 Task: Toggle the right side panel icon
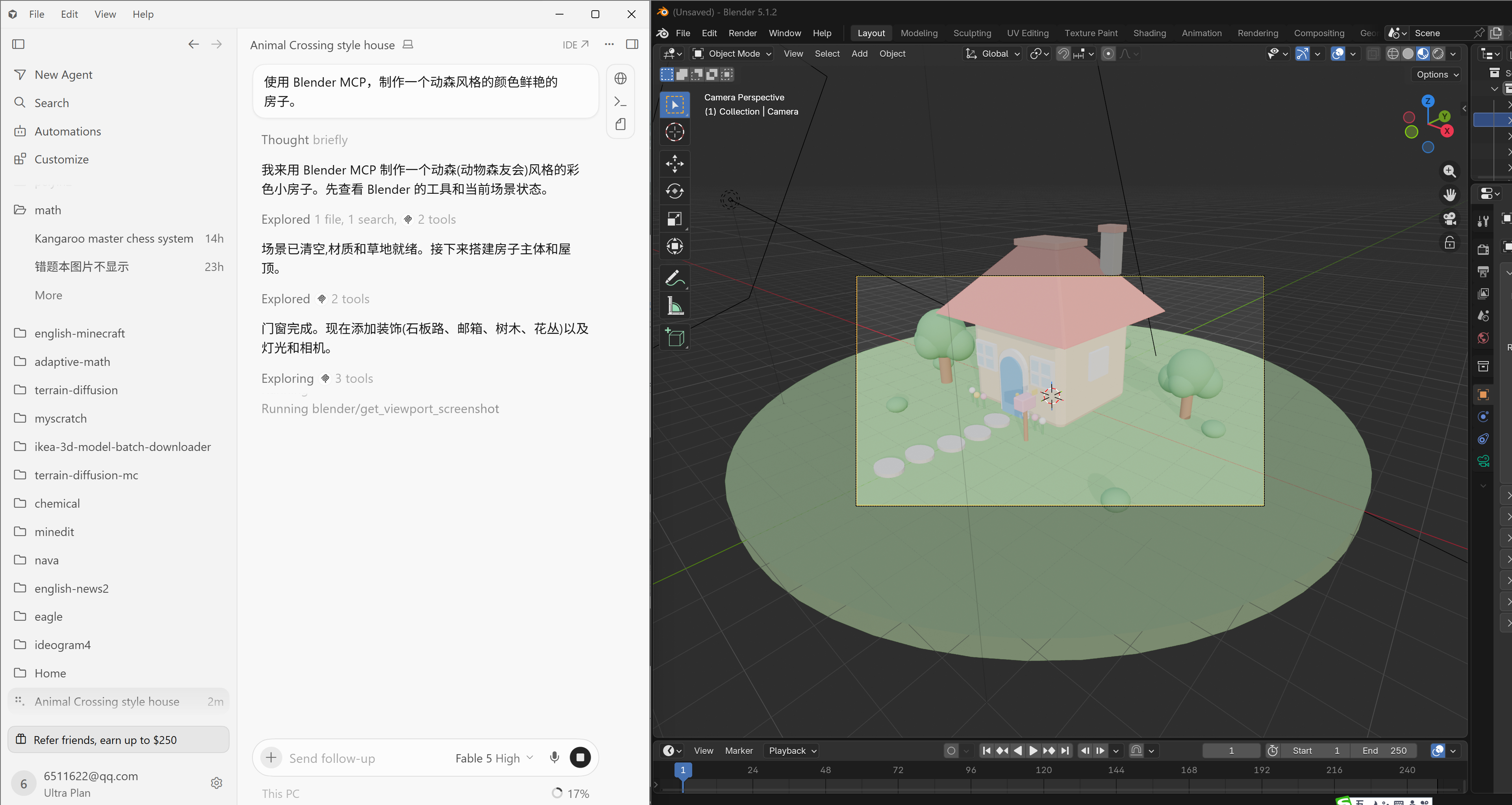click(x=632, y=44)
